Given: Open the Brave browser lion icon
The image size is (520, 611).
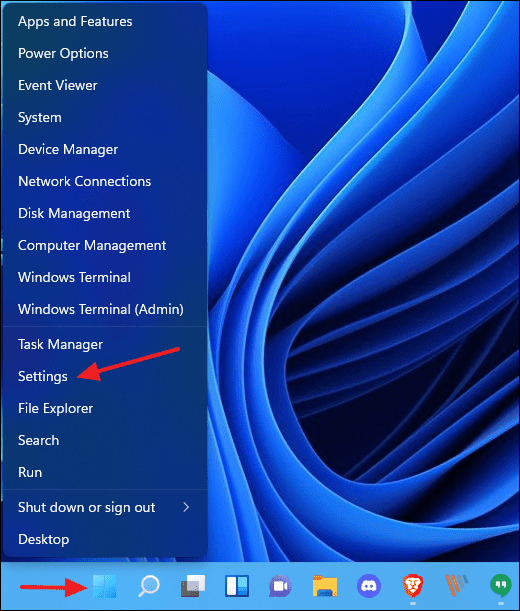Looking at the screenshot, I should [413, 586].
